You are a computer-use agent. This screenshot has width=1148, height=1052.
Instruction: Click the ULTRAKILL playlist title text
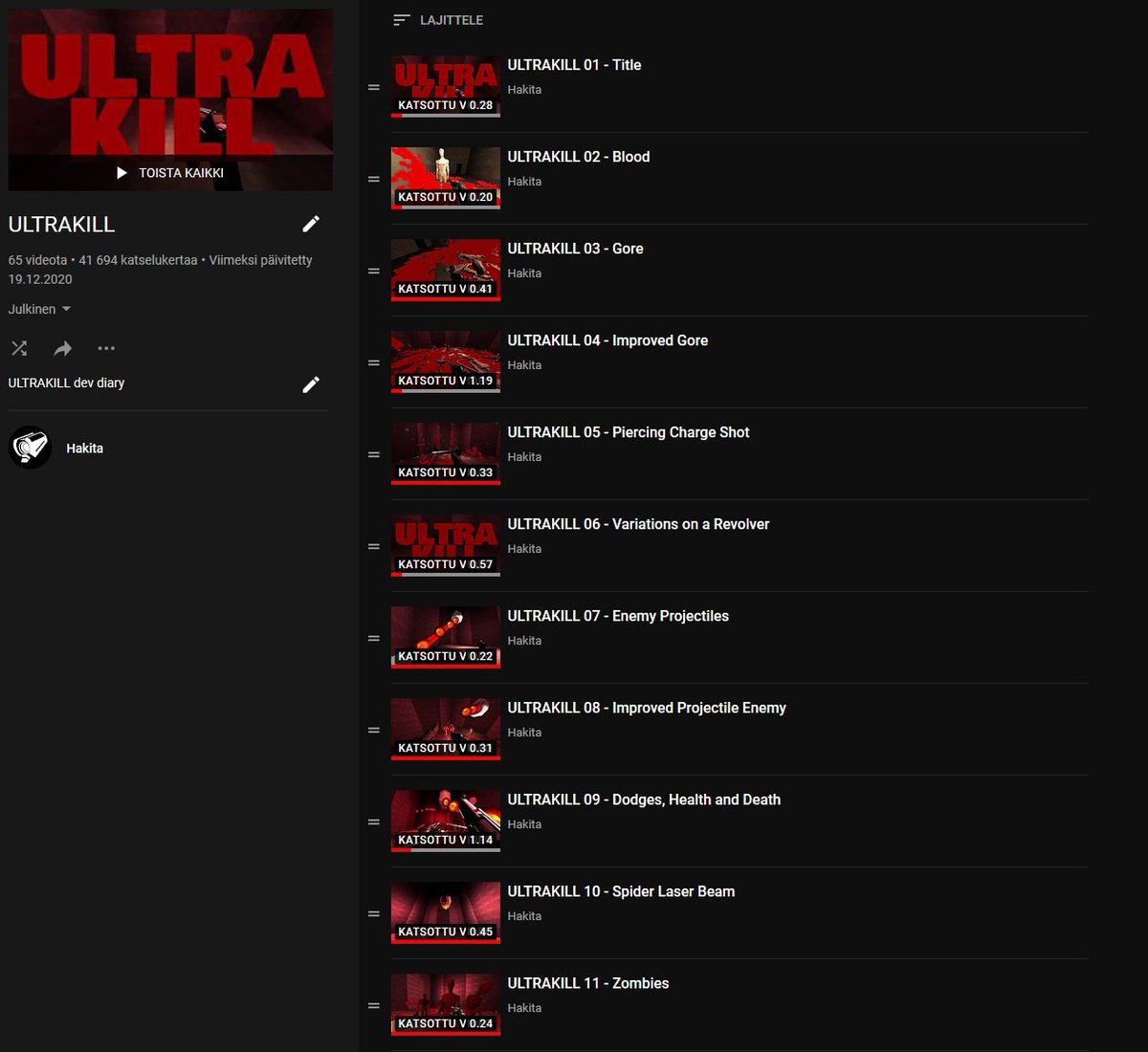pos(61,225)
